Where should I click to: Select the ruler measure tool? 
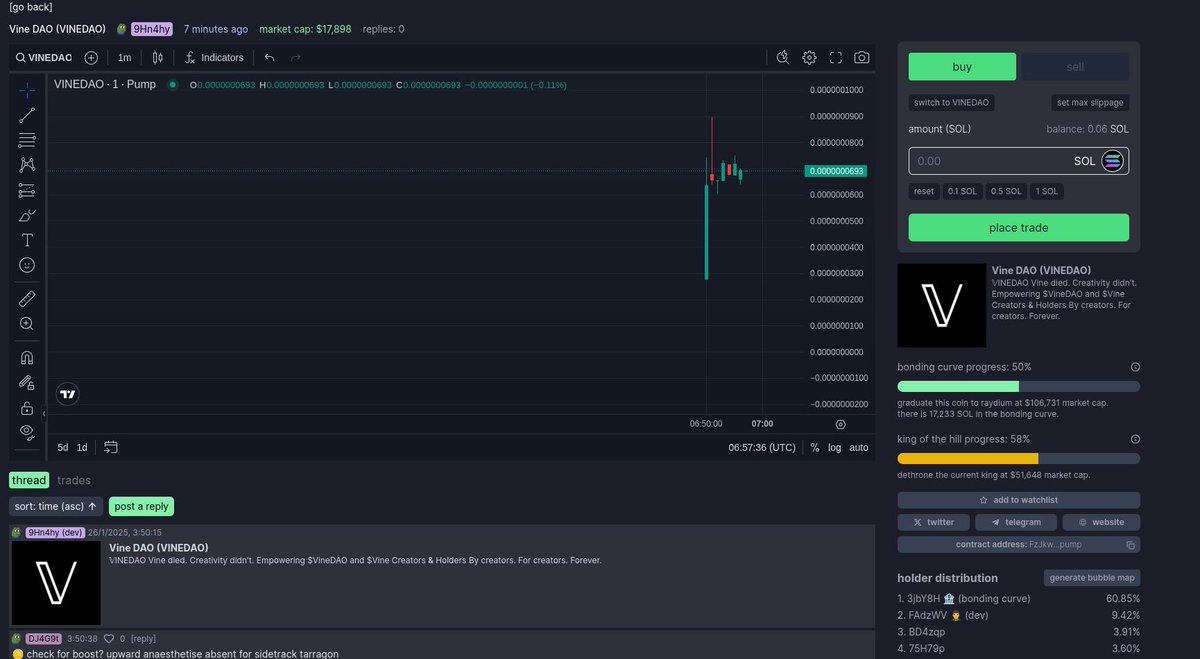[x=27, y=298]
